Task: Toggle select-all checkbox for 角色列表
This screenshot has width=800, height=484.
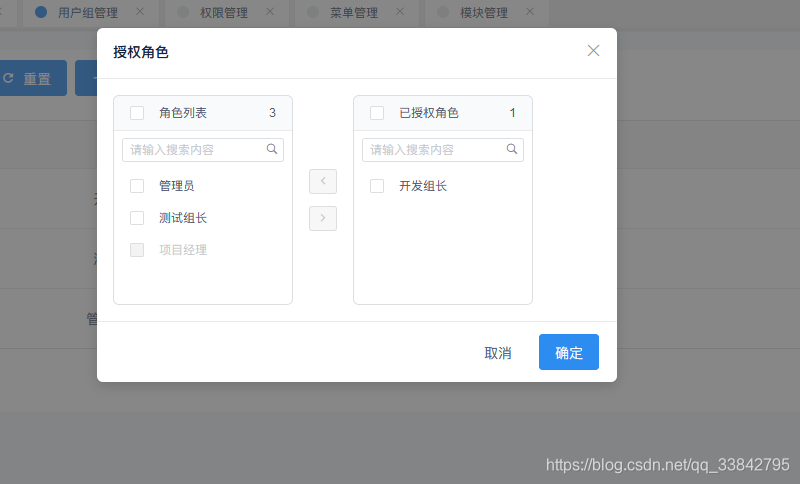Action: point(137,113)
